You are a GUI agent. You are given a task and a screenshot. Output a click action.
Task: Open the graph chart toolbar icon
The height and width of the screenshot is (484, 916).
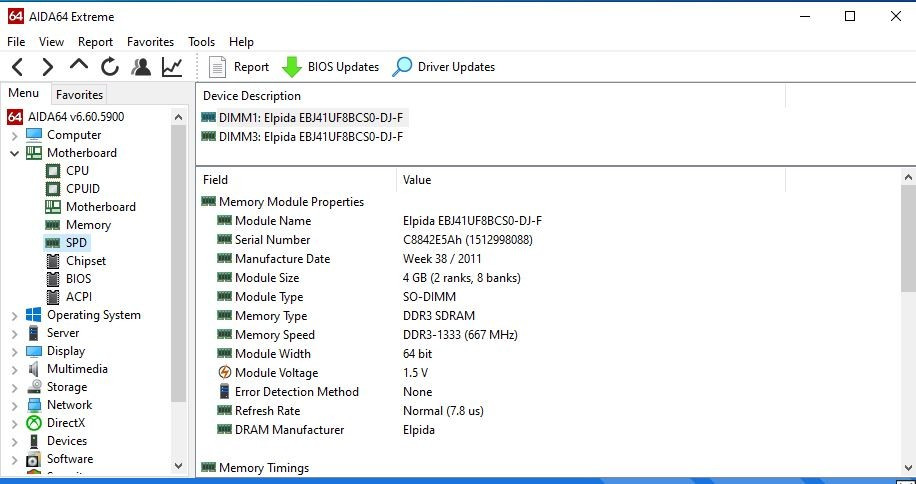(x=172, y=67)
